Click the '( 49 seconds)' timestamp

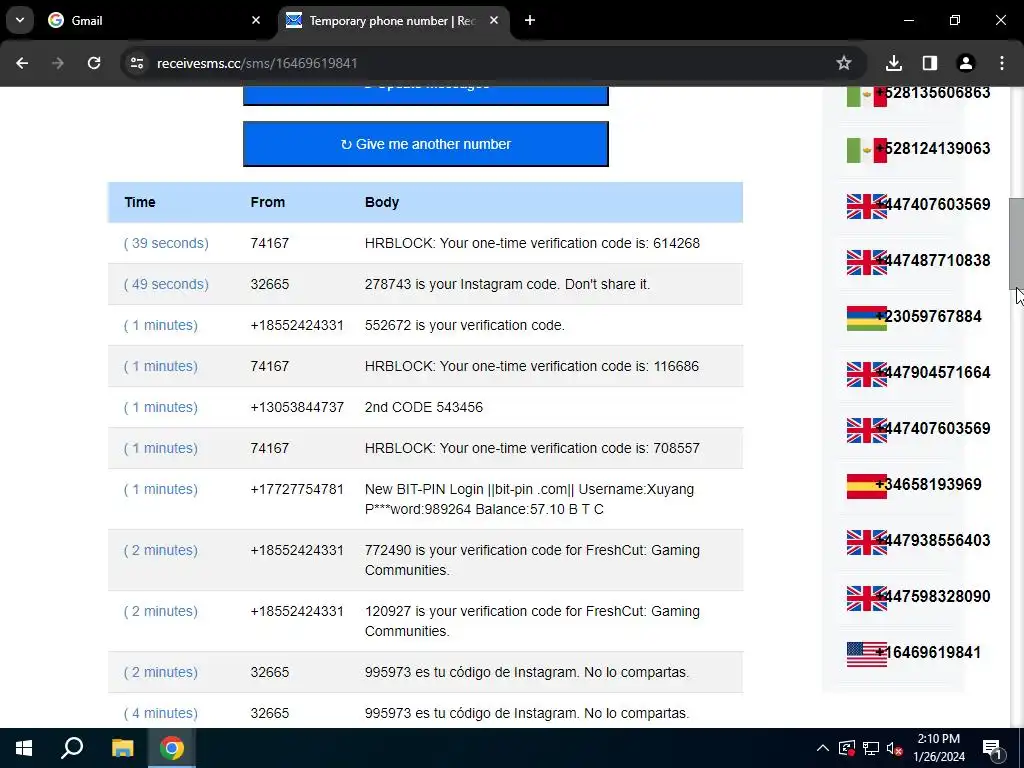click(x=167, y=285)
